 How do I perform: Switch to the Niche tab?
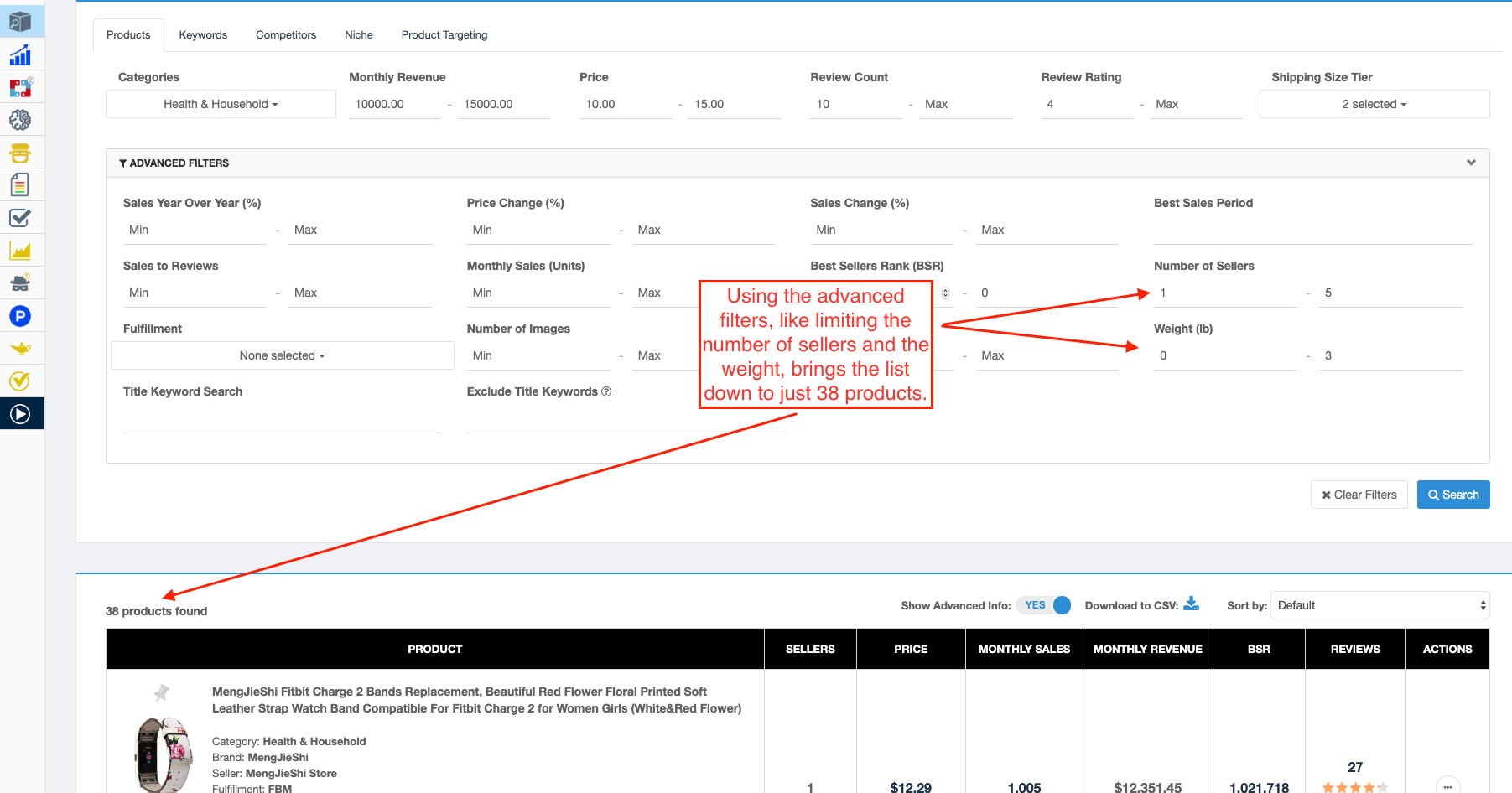point(359,35)
